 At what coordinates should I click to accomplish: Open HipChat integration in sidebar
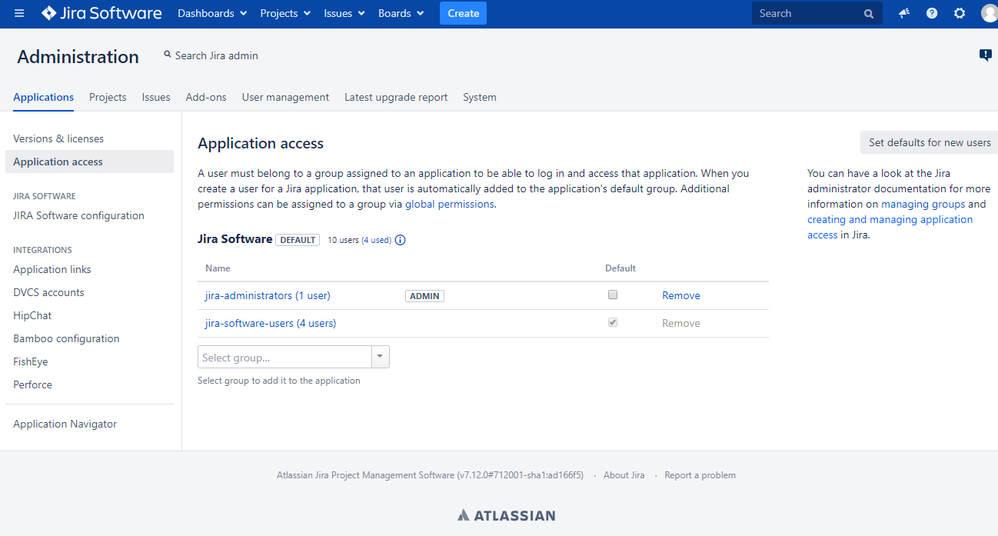coord(32,316)
